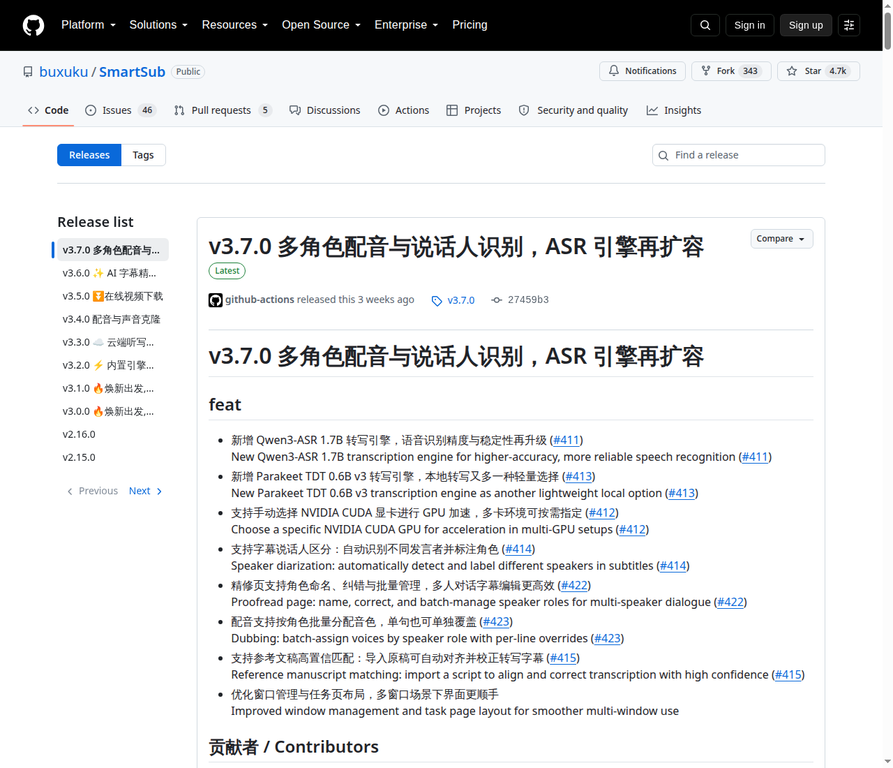Viewport: 893px width, 768px height.
Task: Open the Discussions tab
Action: [x=325, y=110]
